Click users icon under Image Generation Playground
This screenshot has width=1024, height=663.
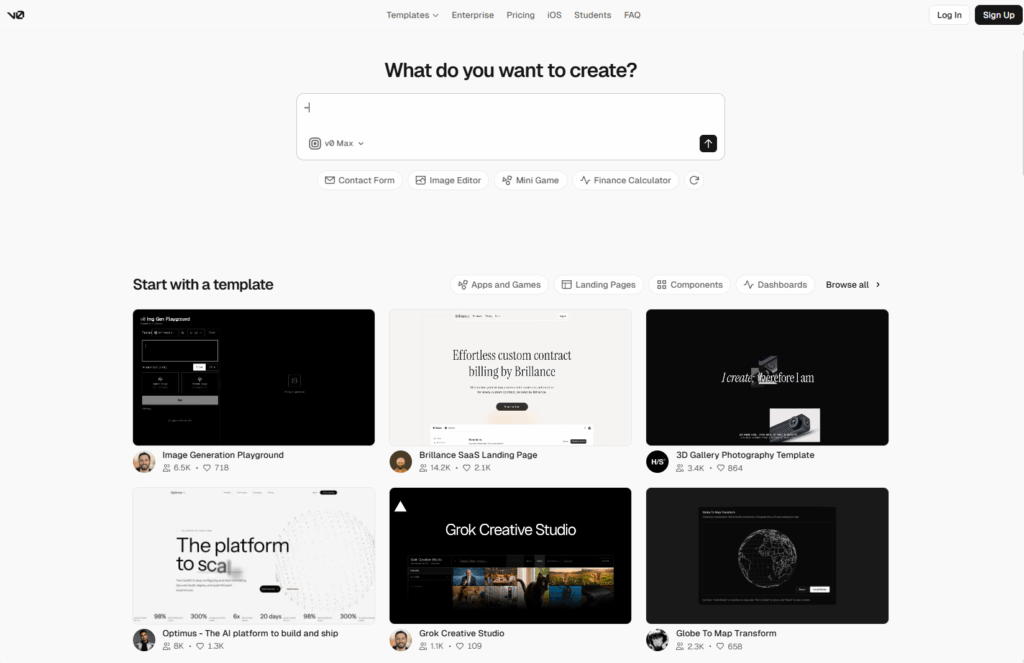167,468
